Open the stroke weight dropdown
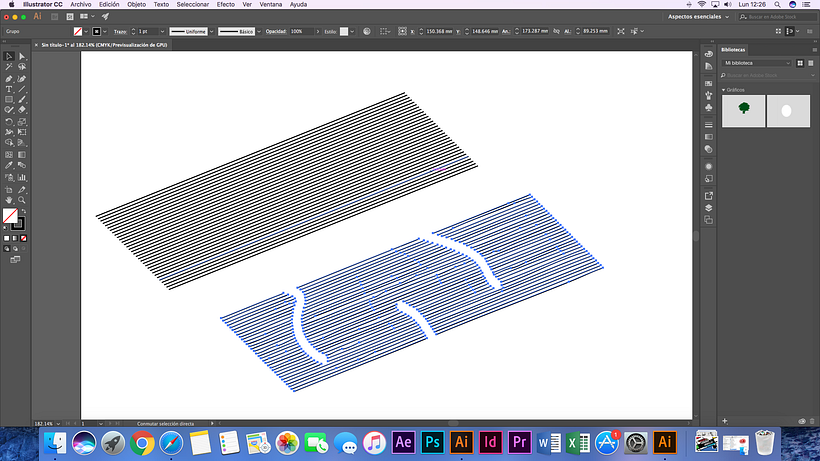The height and width of the screenshot is (461, 820). 162,31
